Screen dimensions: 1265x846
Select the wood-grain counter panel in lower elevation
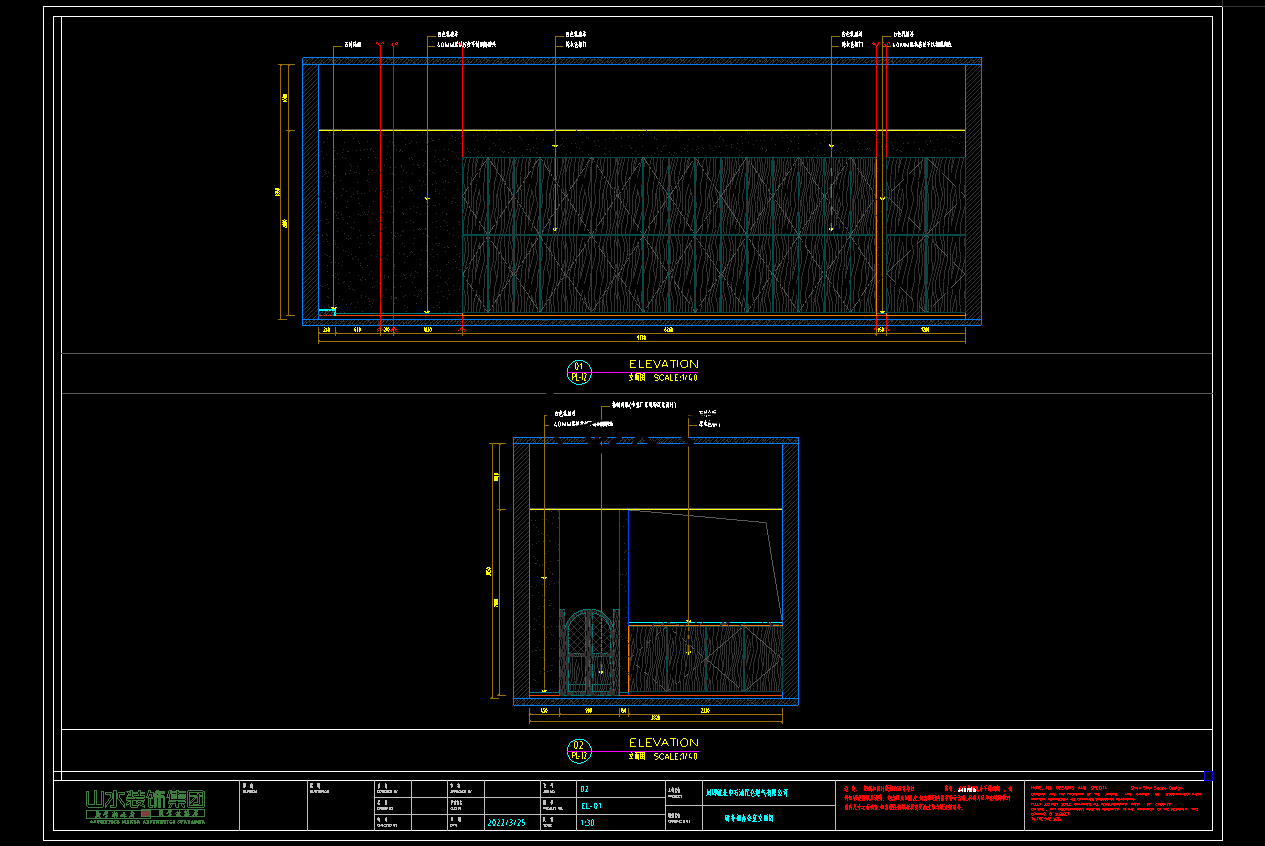(x=704, y=659)
